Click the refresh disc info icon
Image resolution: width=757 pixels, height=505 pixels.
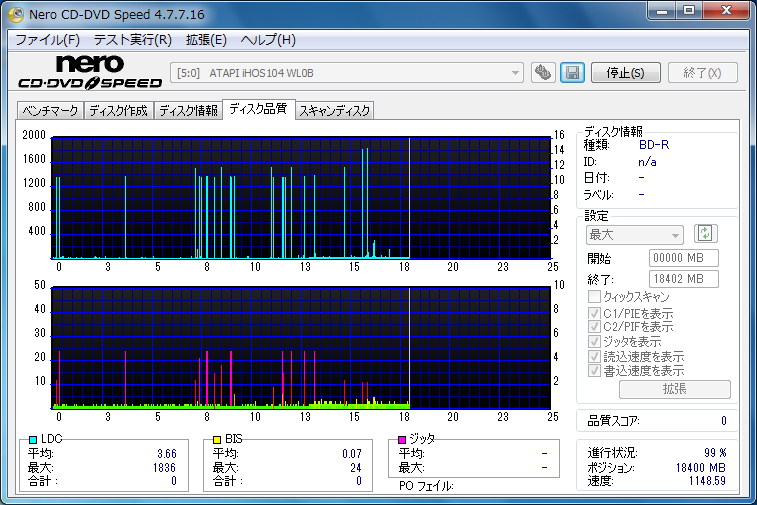pos(705,234)
